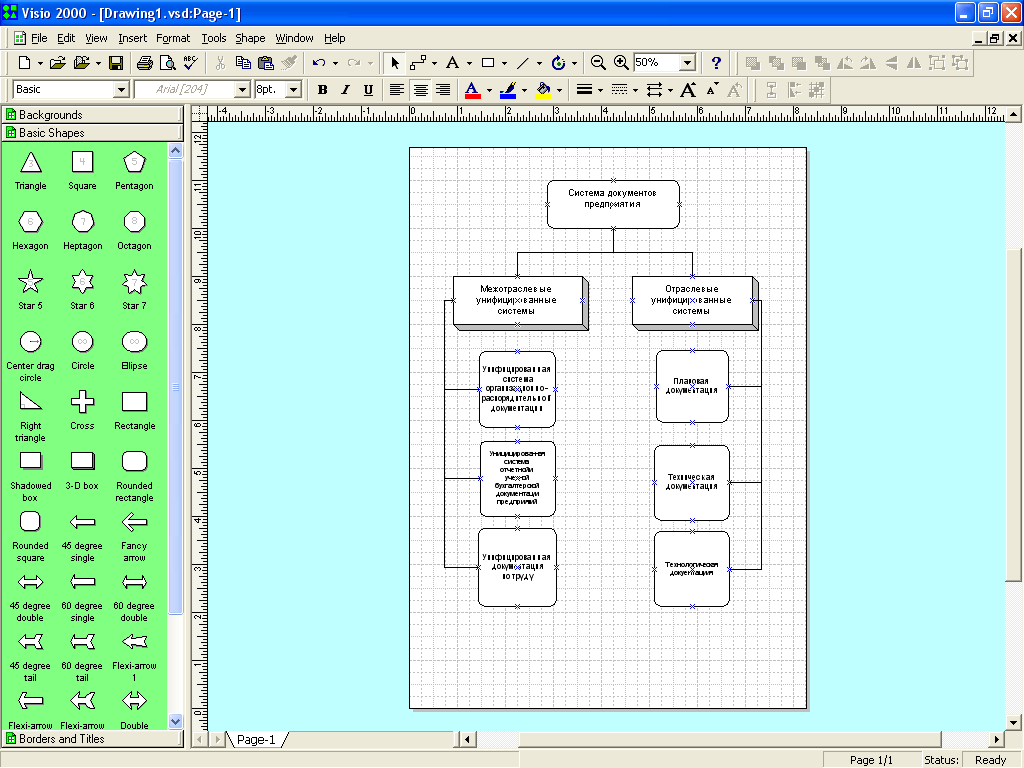Image resolution: width=1024 pixels, height=768 pixels.
Task: Open the Arial font dropdown
Action: tap(242, 89)
